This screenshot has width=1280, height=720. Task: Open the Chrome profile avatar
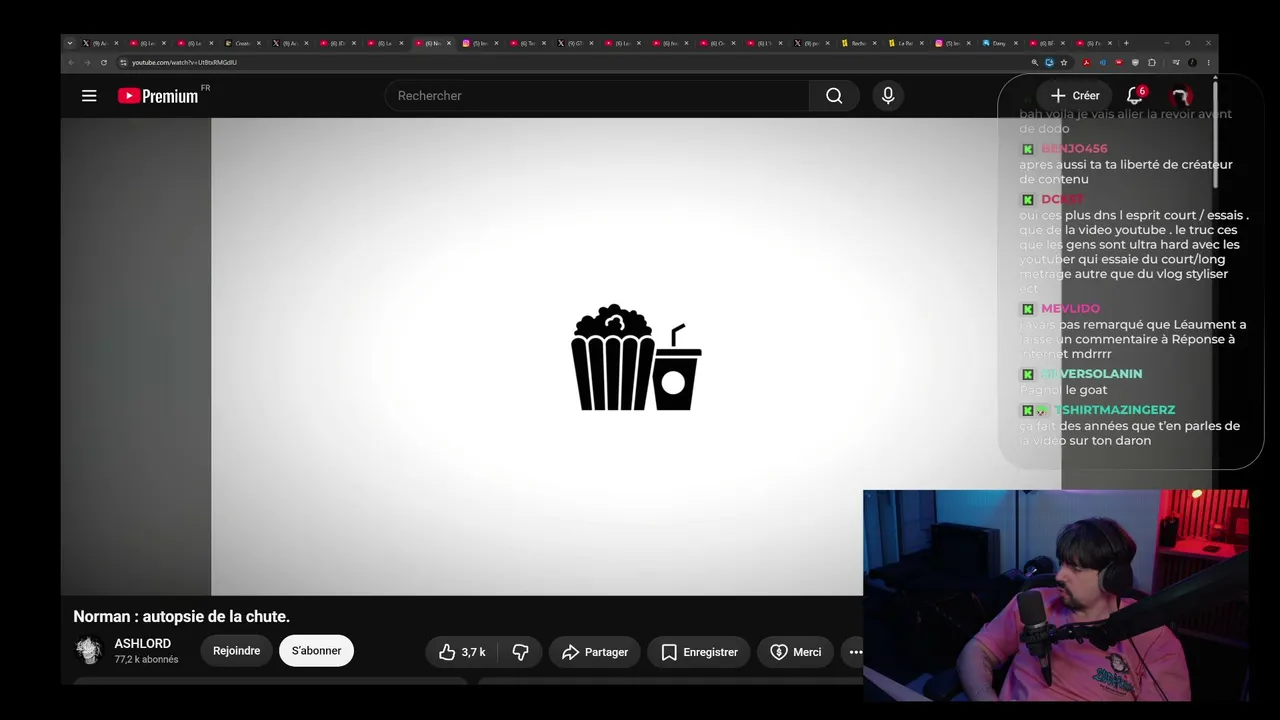1192,62
